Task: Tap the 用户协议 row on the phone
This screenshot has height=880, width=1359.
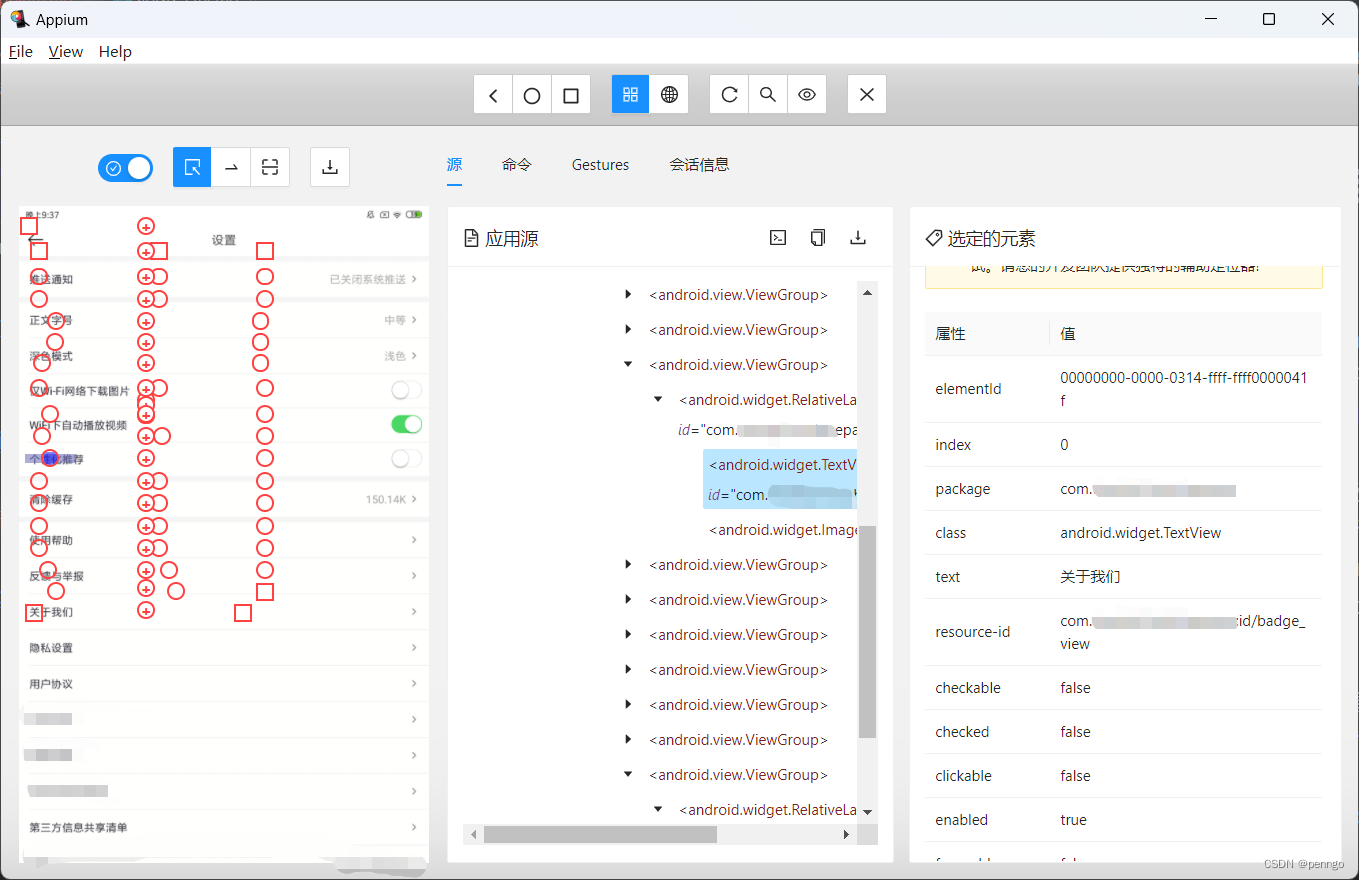Action: 224,684
